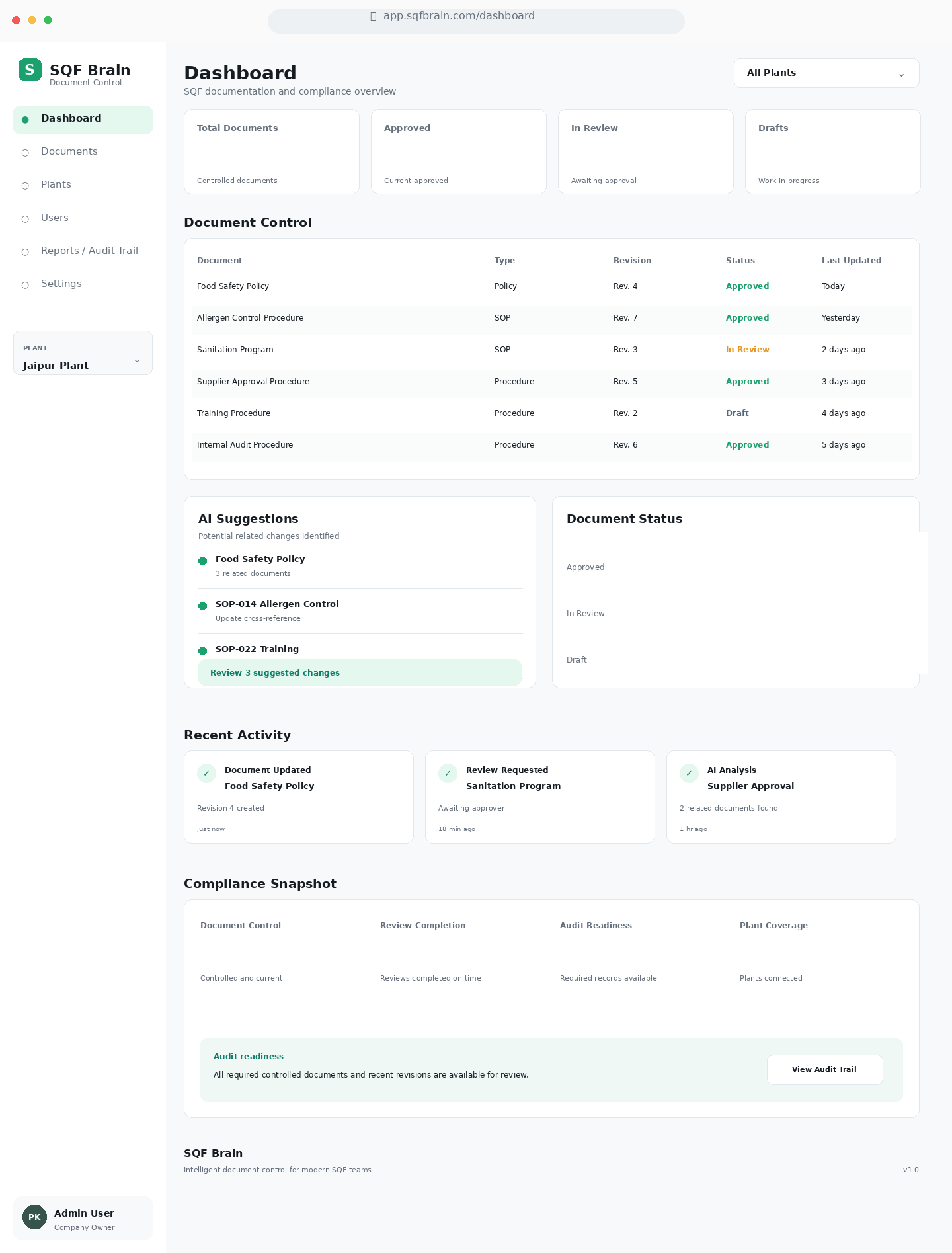The width and height of the screenshot is (952, 1253).
Task: Open Review Requested activity card
Action: (540, 797)
